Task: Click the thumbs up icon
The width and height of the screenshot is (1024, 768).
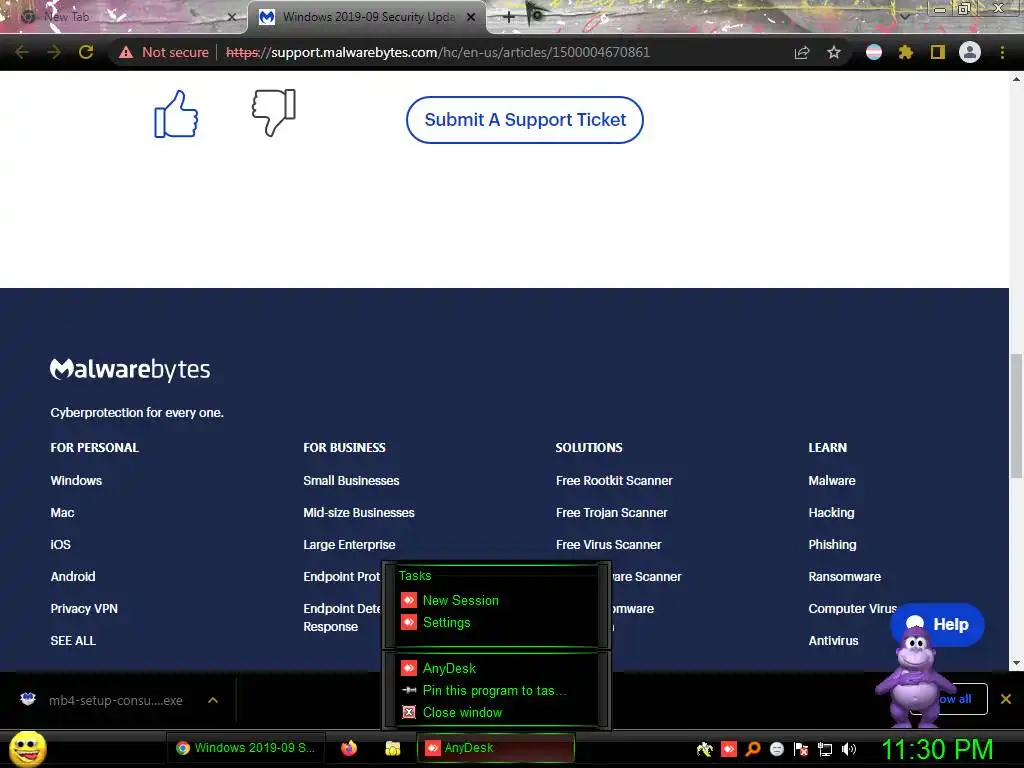Action: tap(176, 114)
